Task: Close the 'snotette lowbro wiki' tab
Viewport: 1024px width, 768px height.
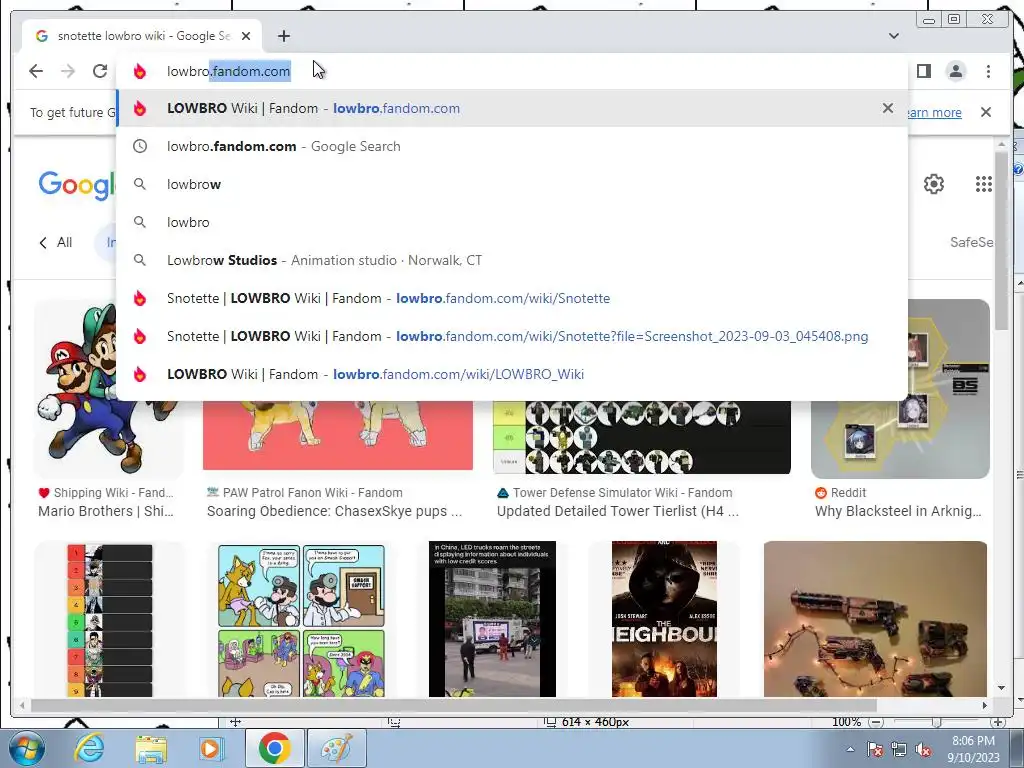Action: coord(246,36)
